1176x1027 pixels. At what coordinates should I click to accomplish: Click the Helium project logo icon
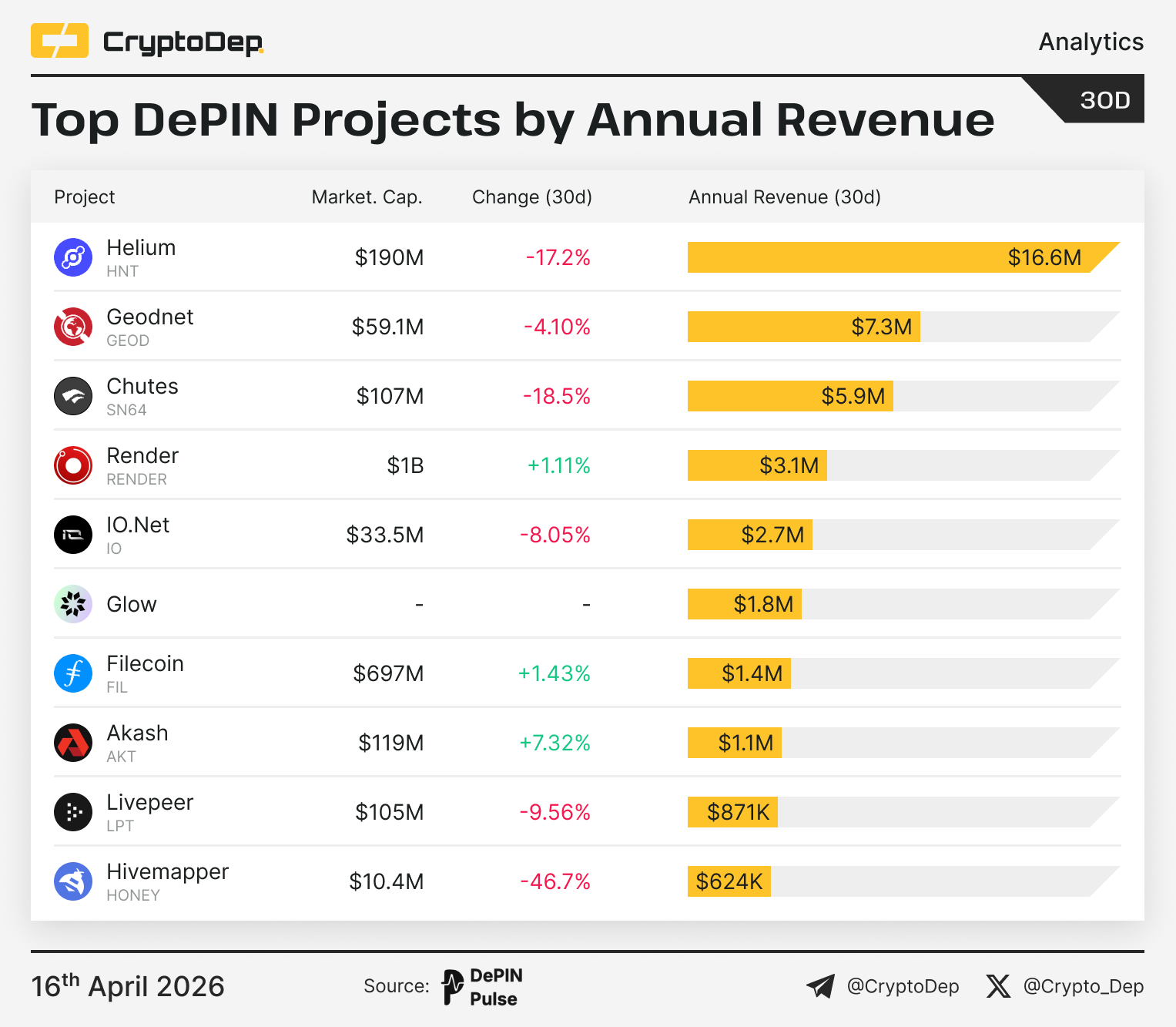pyautogui.click(x=73, y=257)
